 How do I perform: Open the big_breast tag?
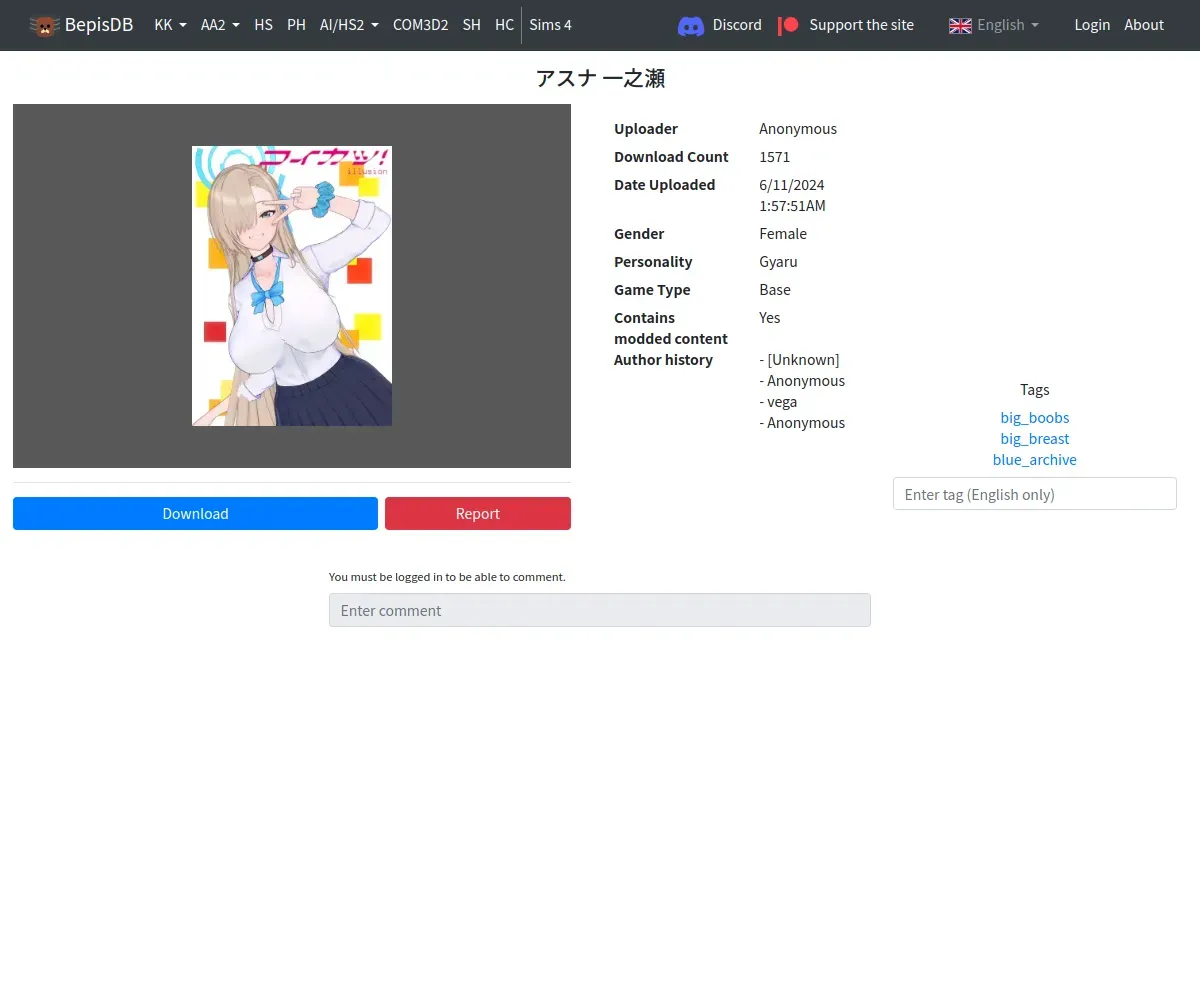click(x=1035, y=438)
